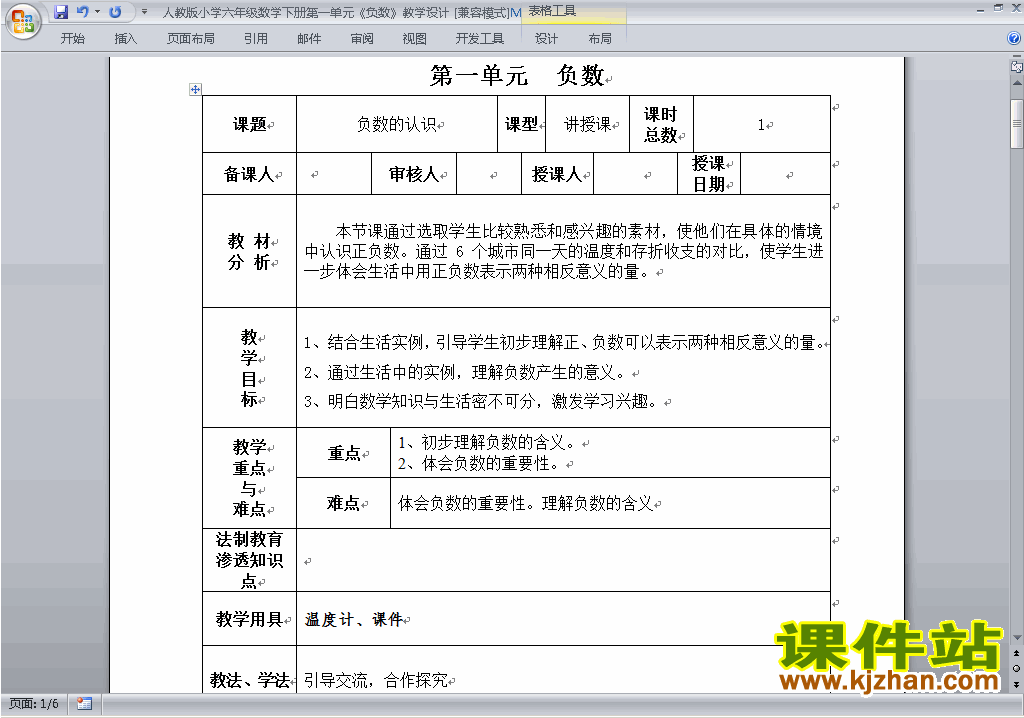The image size is (1024, 718).
Task: Open the Help question mark icon
Action: click(x=1014, y=39)
